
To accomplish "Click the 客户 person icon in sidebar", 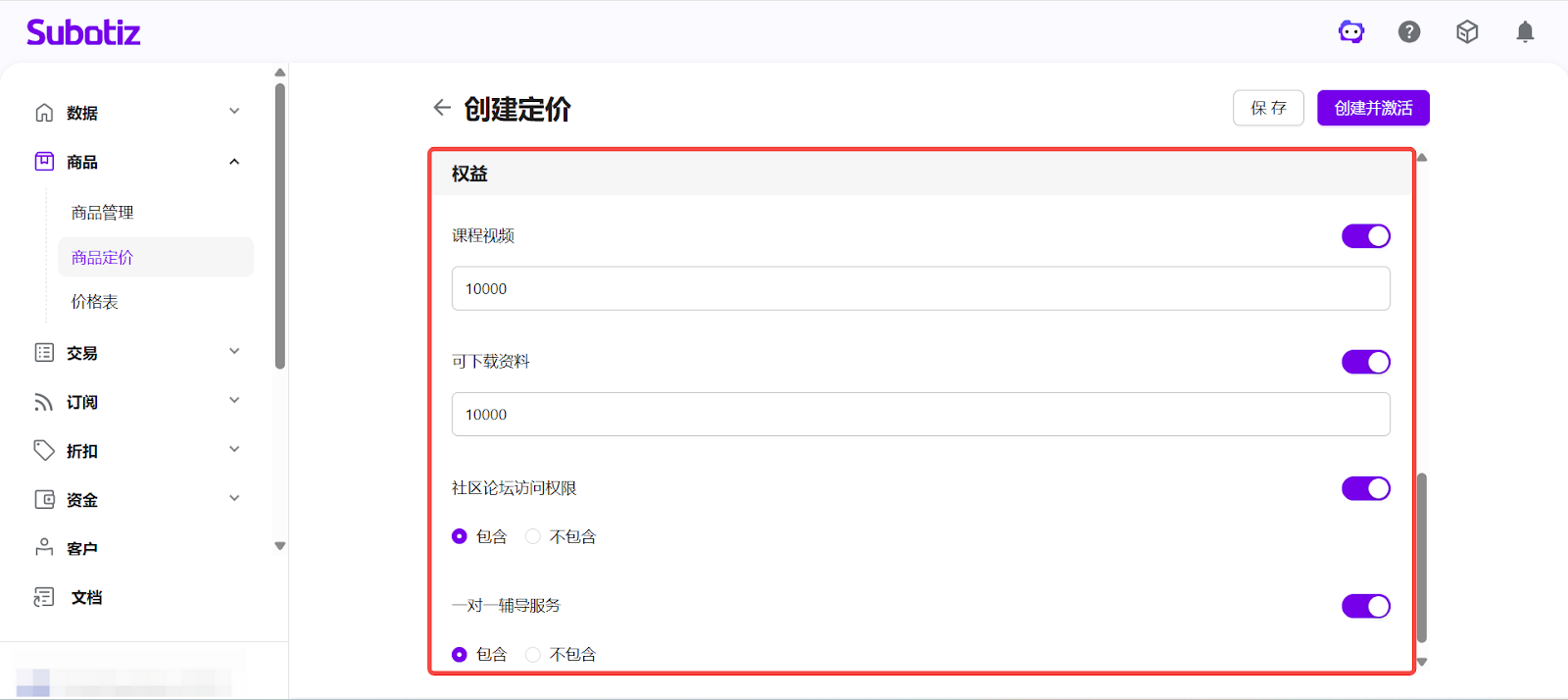I will [x=44, y=548].
